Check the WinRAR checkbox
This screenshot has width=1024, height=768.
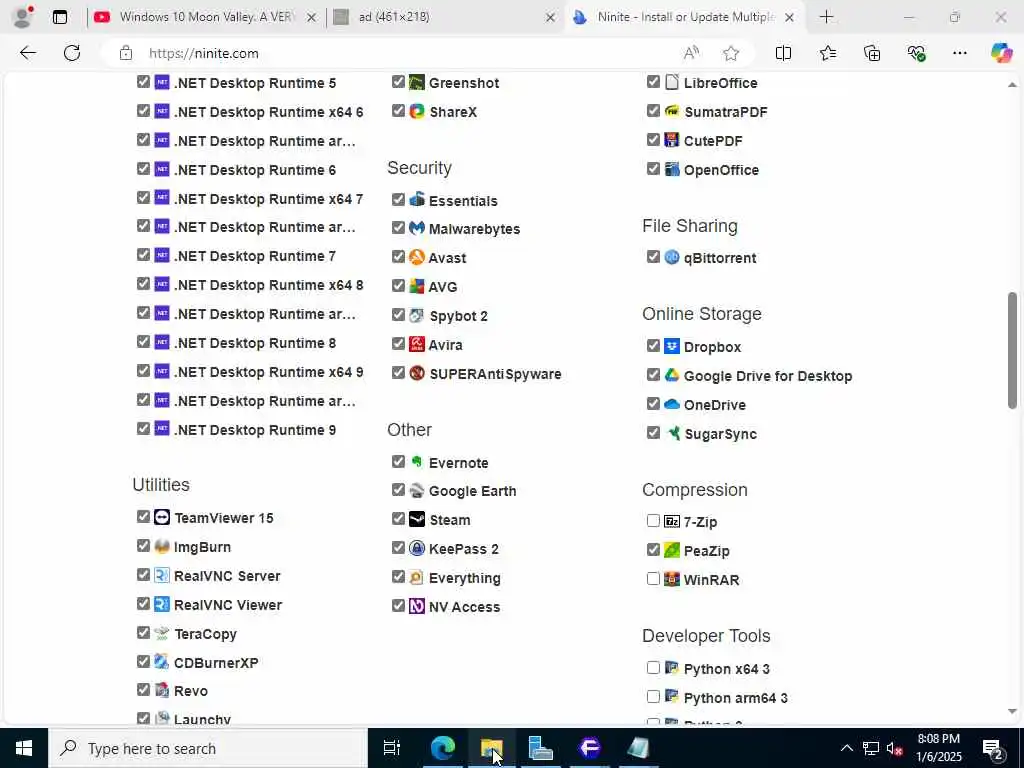653,579
